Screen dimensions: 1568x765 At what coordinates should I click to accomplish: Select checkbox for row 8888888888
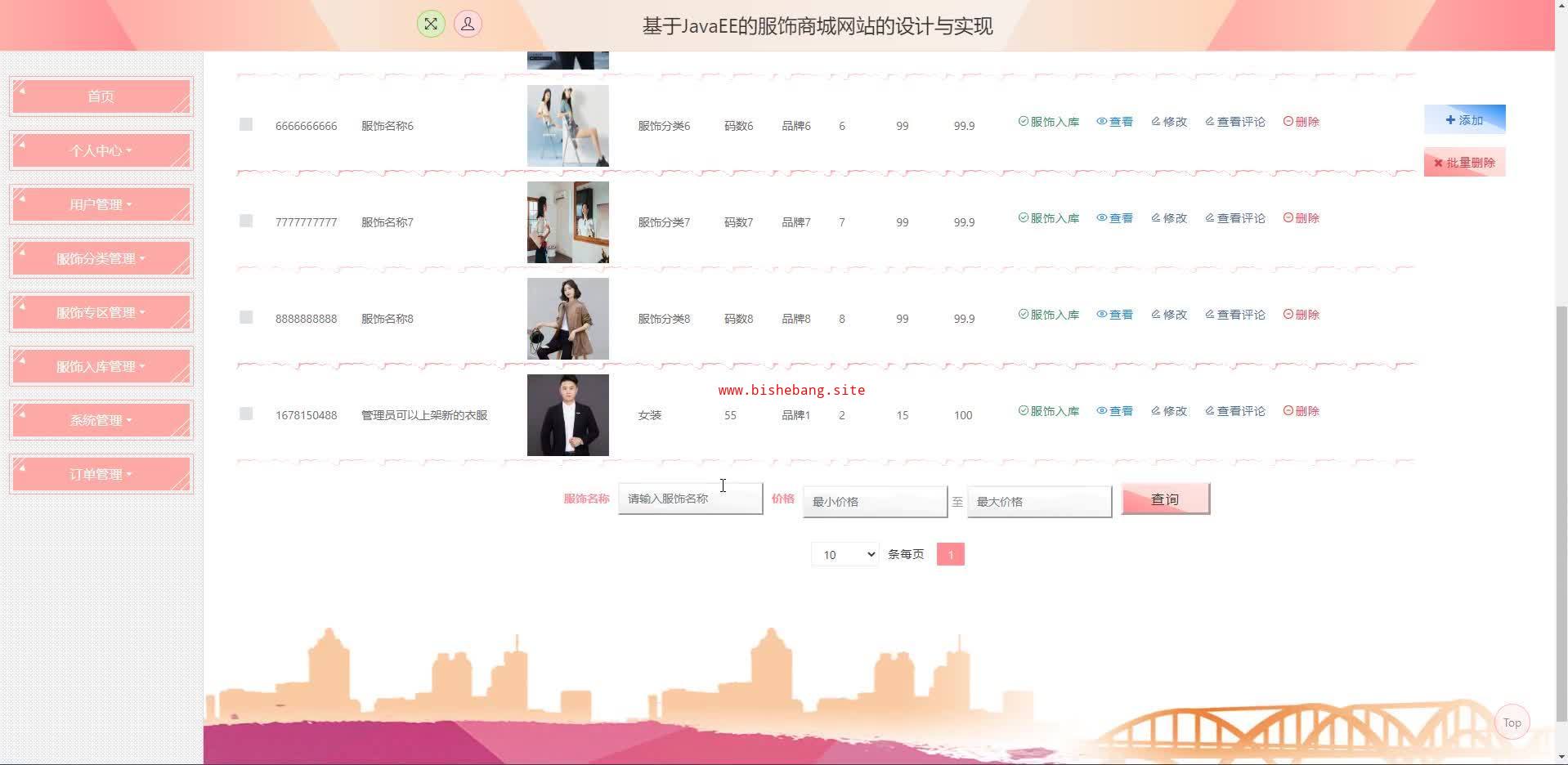[x=246, y=317]
